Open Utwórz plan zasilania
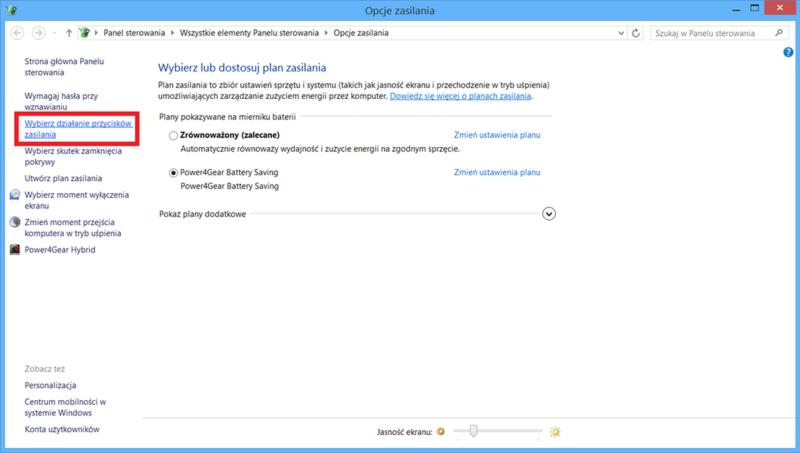Image resolution: width=800 pixels, height=453 pixels. (x=63, y=179)
